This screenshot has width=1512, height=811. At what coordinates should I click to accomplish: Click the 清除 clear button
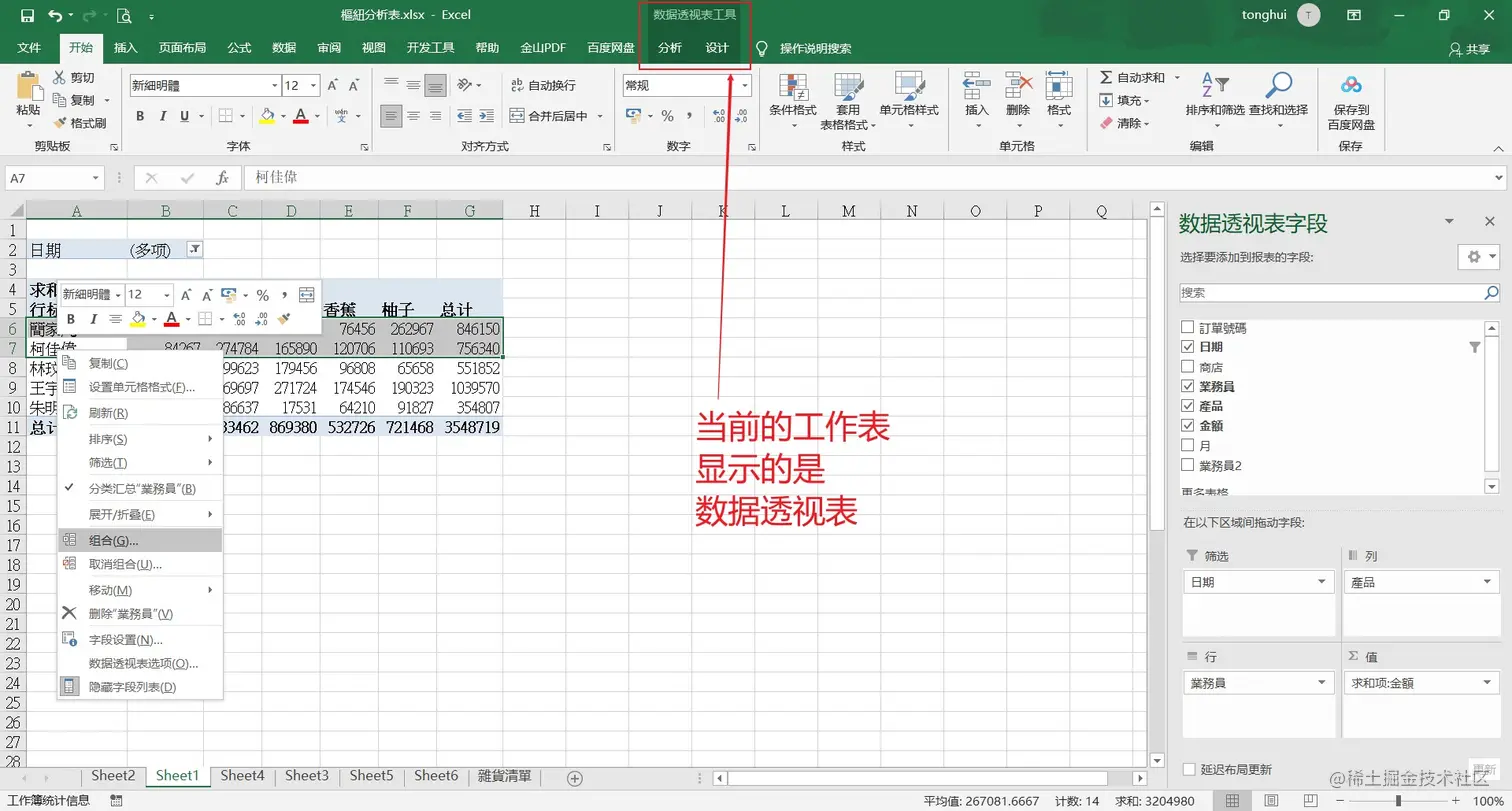[1124, 123]
